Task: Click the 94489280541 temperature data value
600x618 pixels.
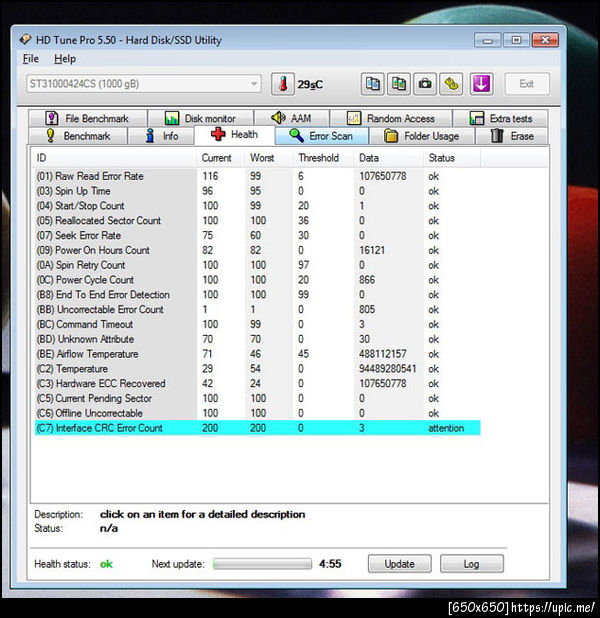Action: (388, 369)
